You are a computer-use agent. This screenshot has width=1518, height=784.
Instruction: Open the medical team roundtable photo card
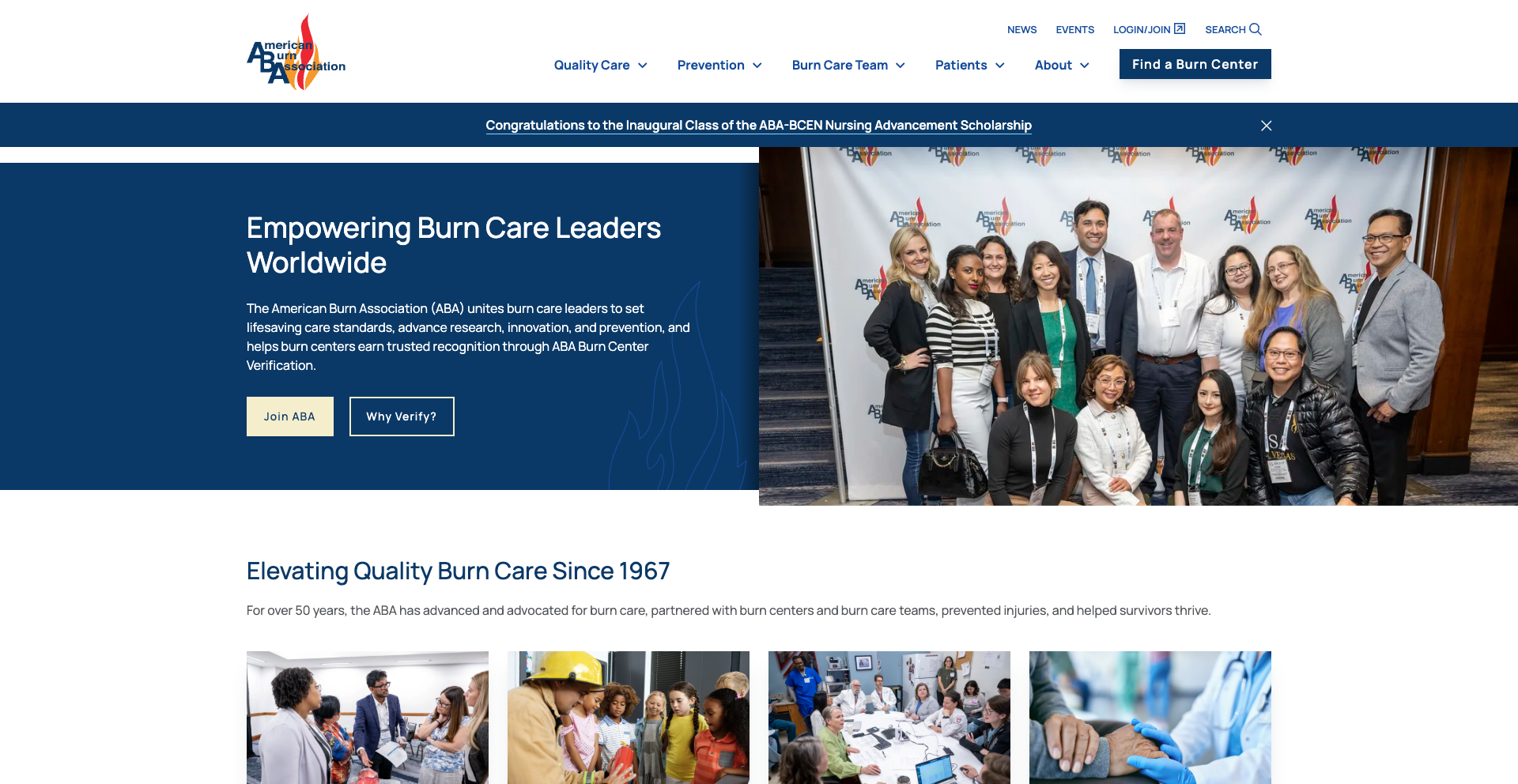[x=889, y=718]
